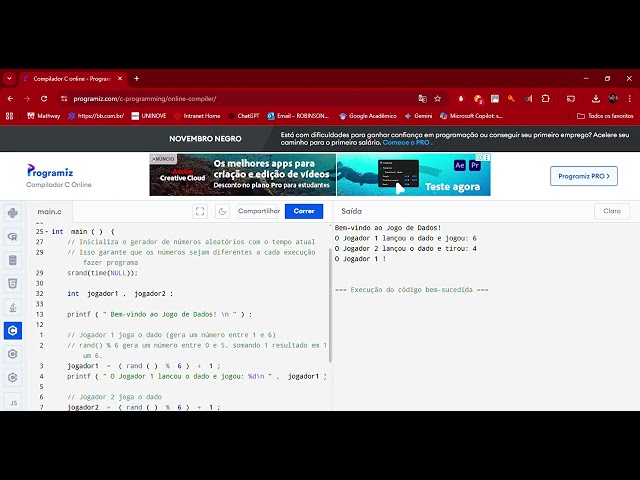The image size is (640, 480).
Task: Open the Programiz PRO button
Action: click(584, 176)
